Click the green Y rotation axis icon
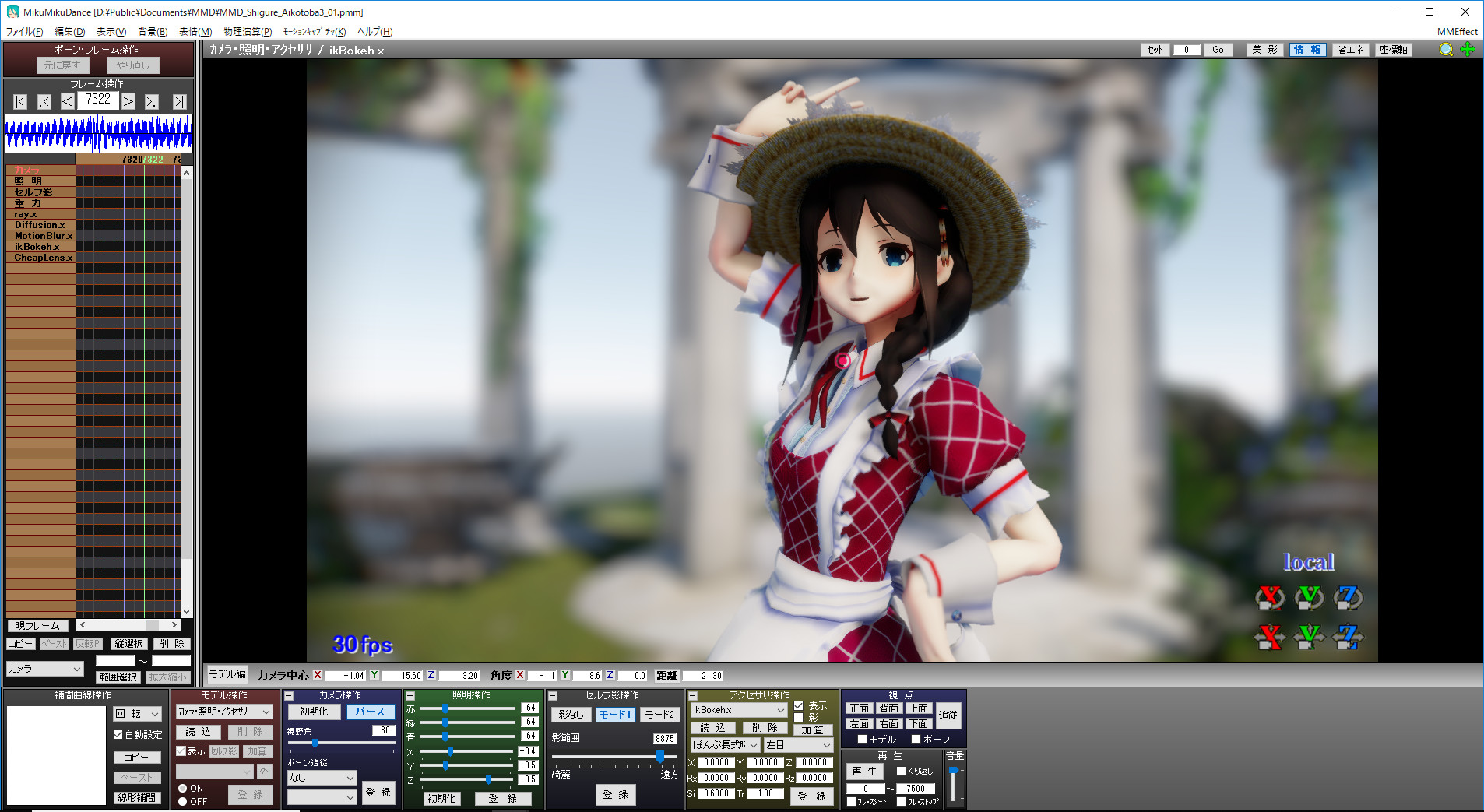Image resolution: width=1484 pixels, height=812 pixels. pyautogui.click(x=1309, y=597)
